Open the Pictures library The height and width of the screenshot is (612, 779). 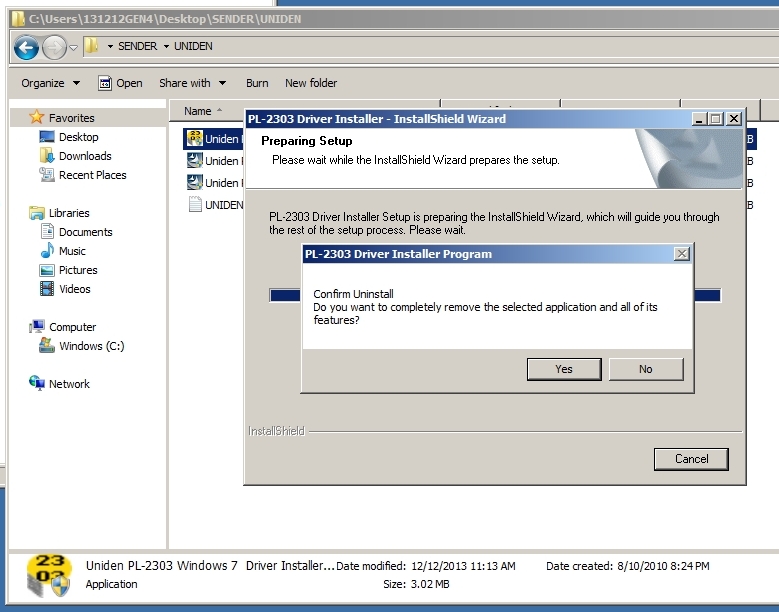click(78, 270)
